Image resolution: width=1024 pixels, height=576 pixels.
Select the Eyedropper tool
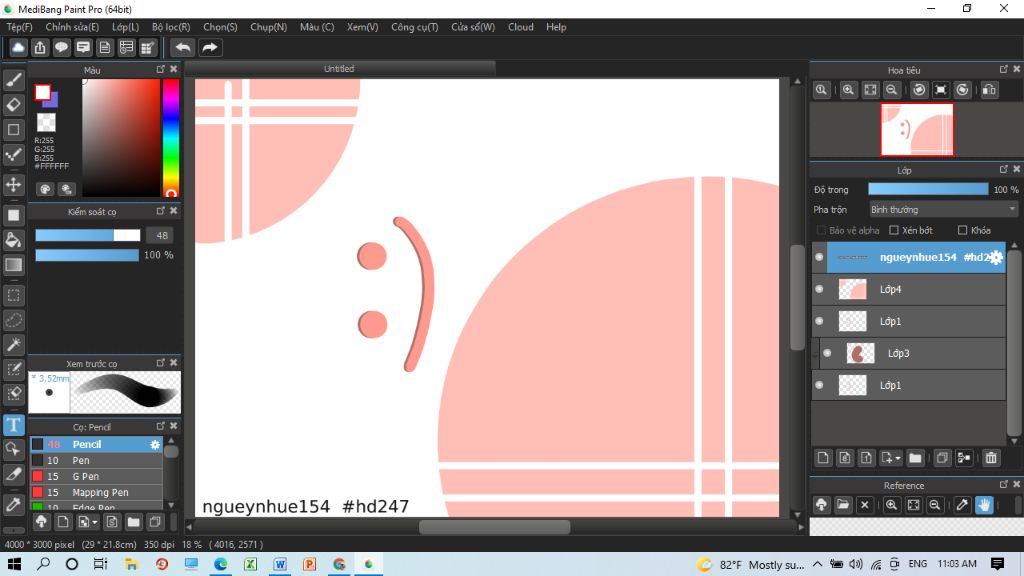(14, 504)
